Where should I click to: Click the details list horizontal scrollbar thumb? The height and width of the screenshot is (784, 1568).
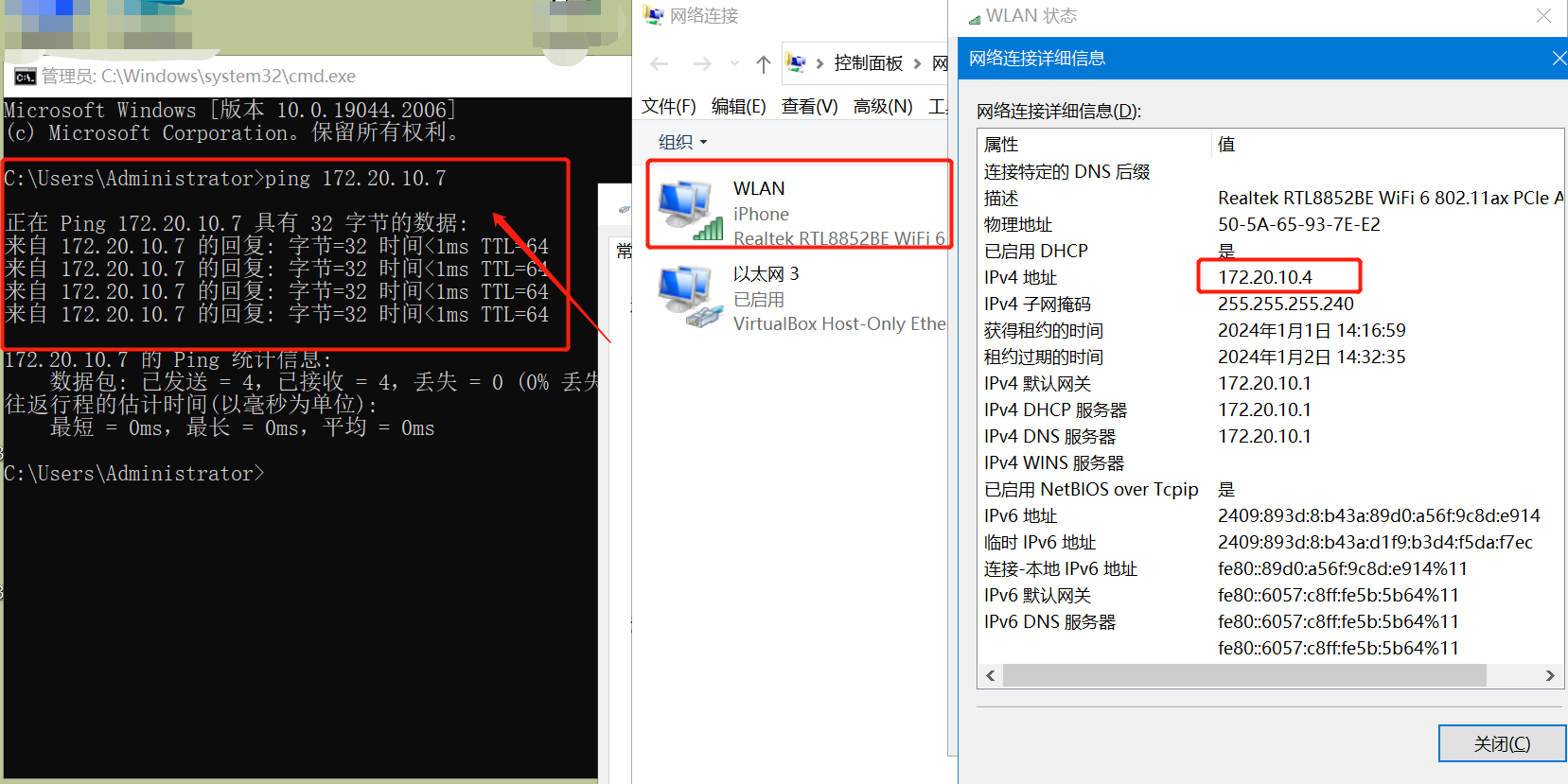(x=1243, y=675)
